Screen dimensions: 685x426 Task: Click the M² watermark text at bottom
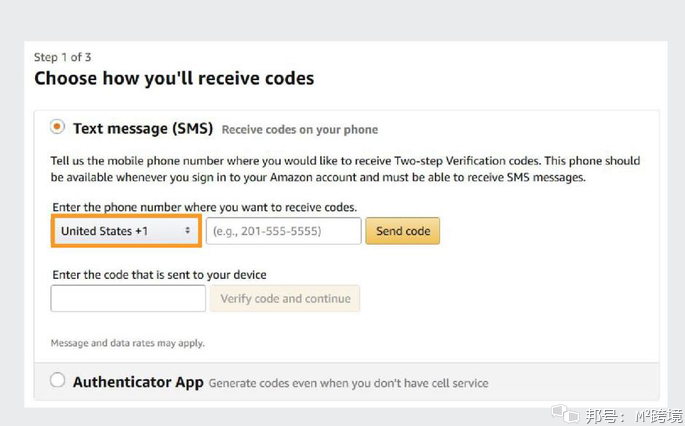tap(659, 415)
